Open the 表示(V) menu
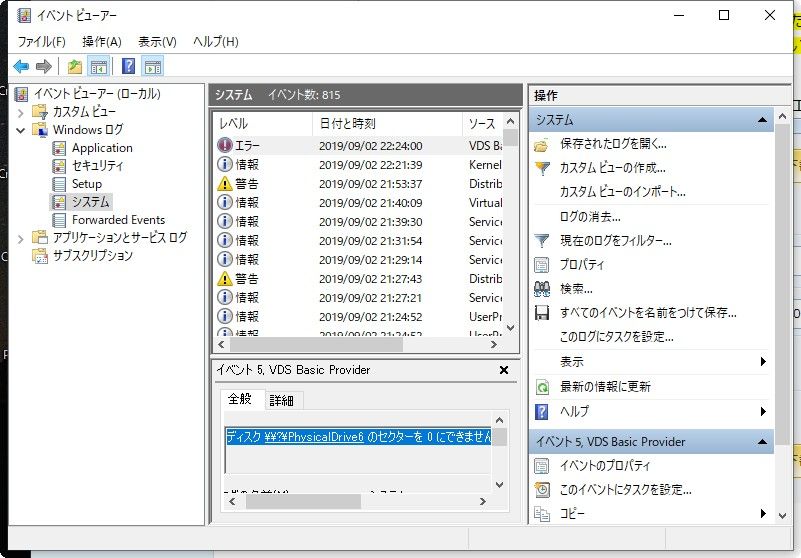The height and width of the screenshot is (558, 801). 157,41
